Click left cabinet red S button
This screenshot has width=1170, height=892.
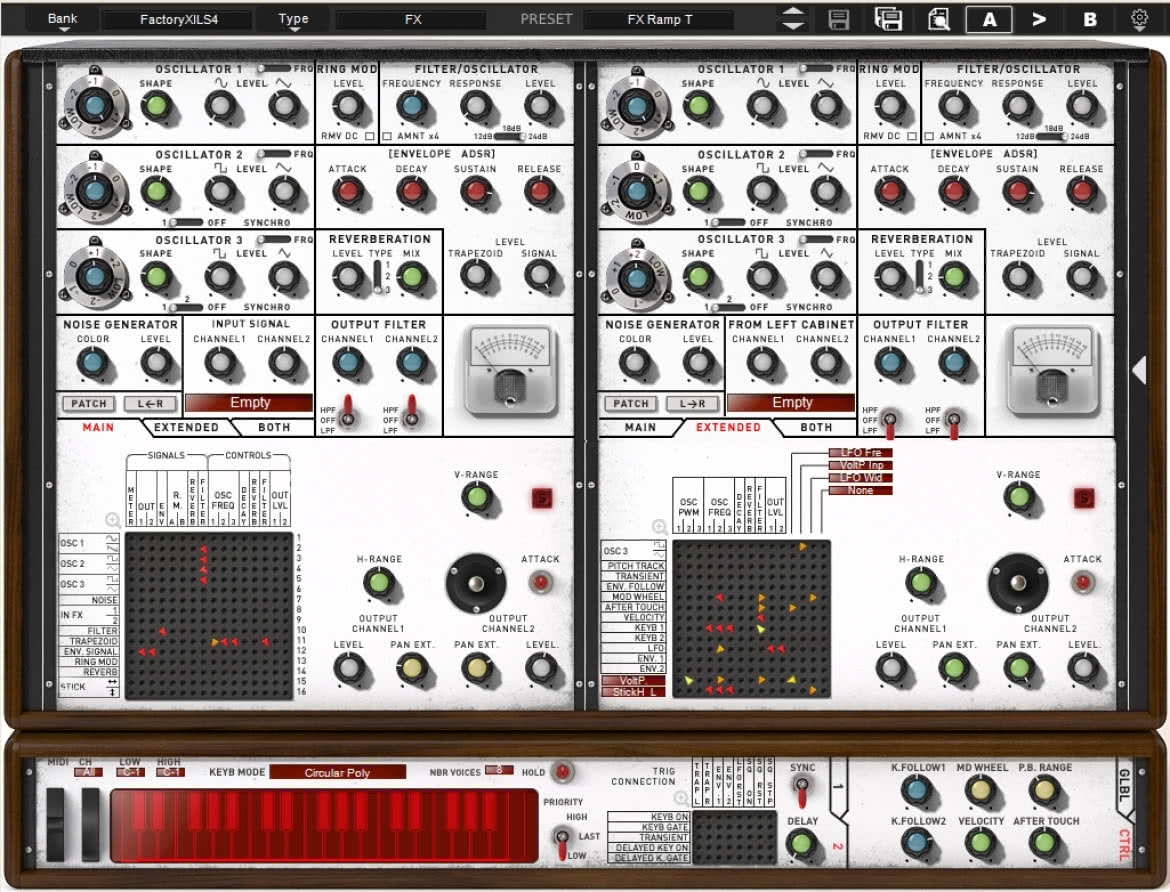click(x=542, y=498)
